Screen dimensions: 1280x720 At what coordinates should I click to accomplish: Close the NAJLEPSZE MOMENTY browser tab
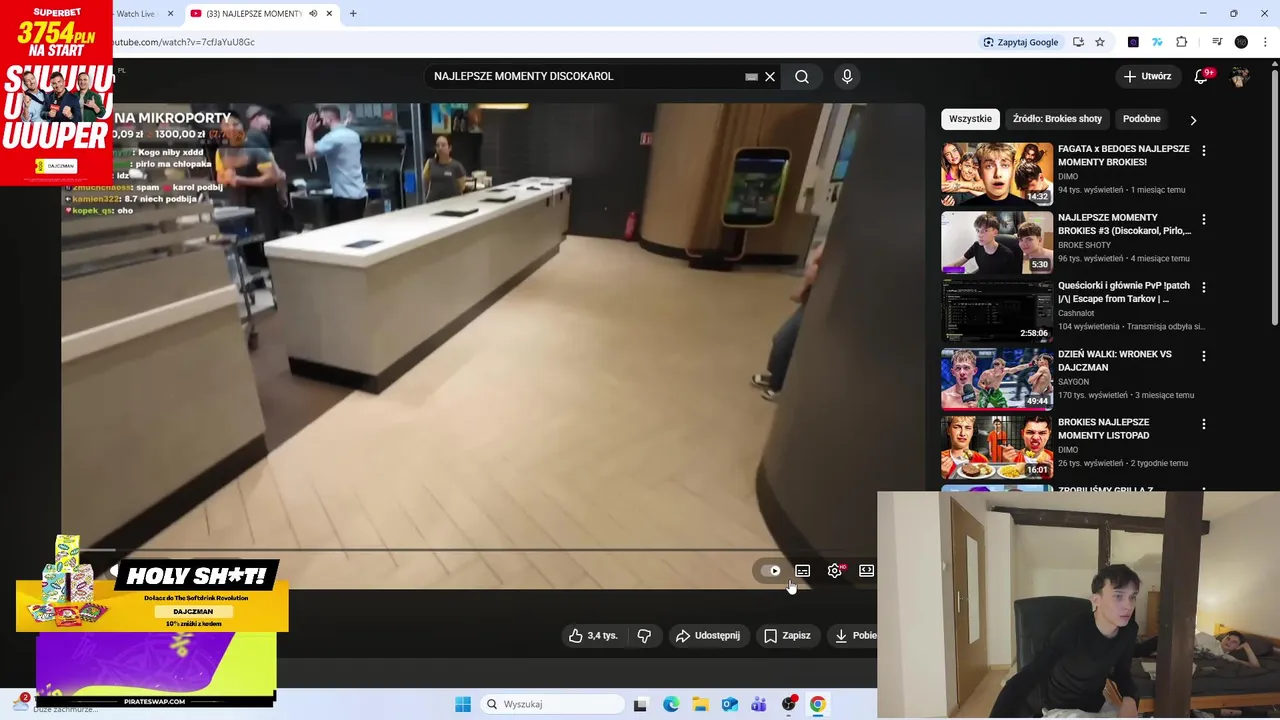pyautogui.click(x=329, y=14)
